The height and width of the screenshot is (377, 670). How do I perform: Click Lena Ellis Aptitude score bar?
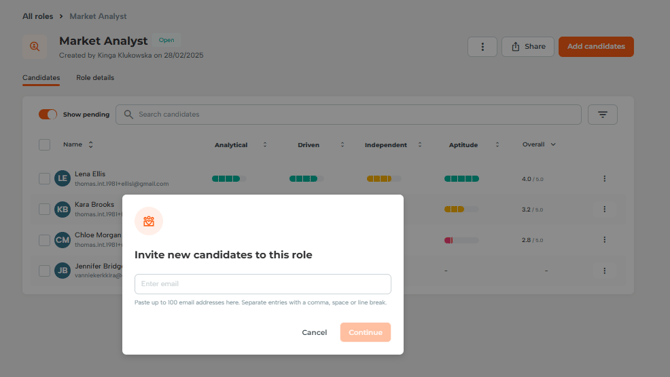[461, 179]
